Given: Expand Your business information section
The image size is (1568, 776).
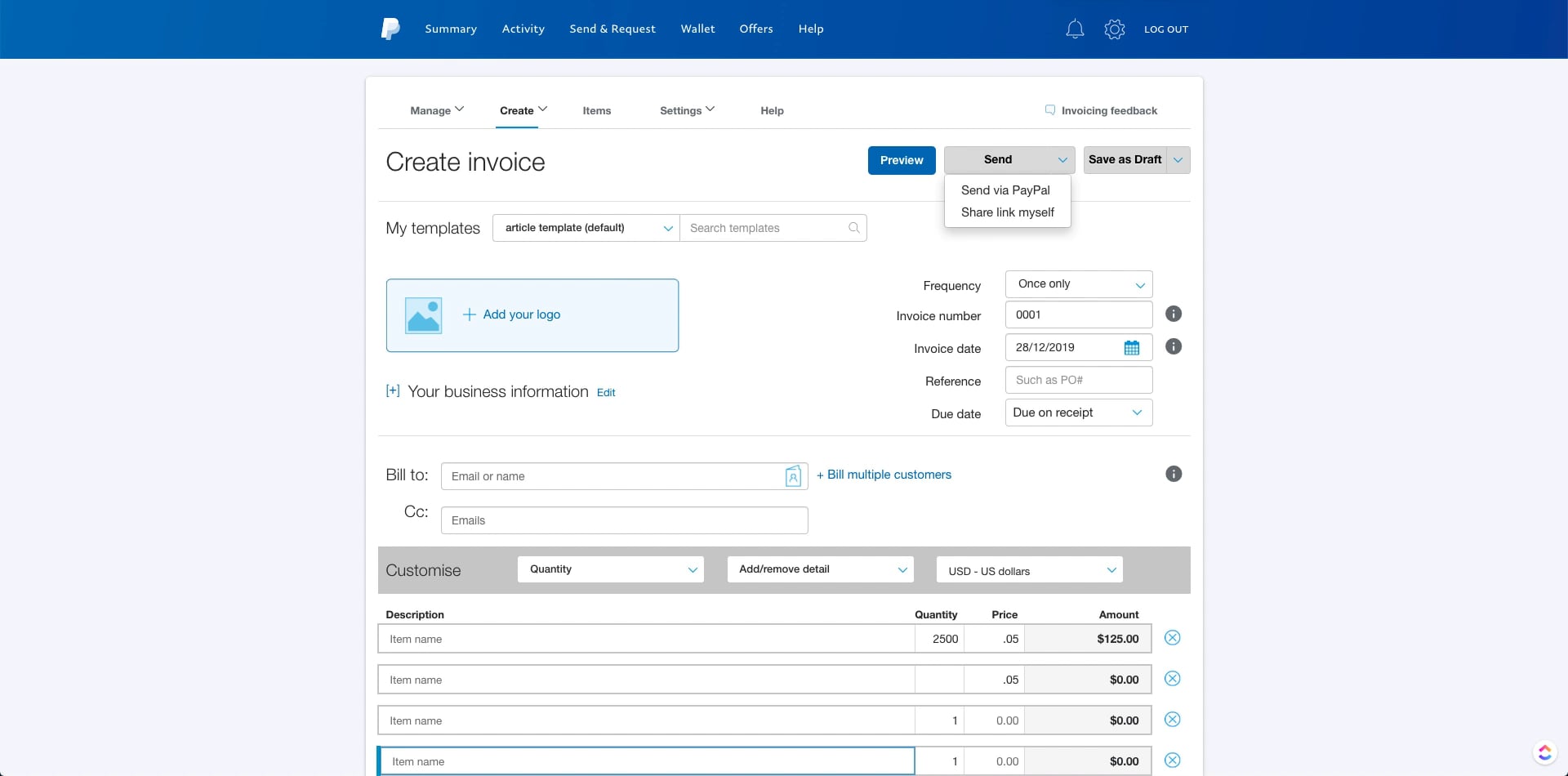Looking at the screenshot, I should 393,391.
